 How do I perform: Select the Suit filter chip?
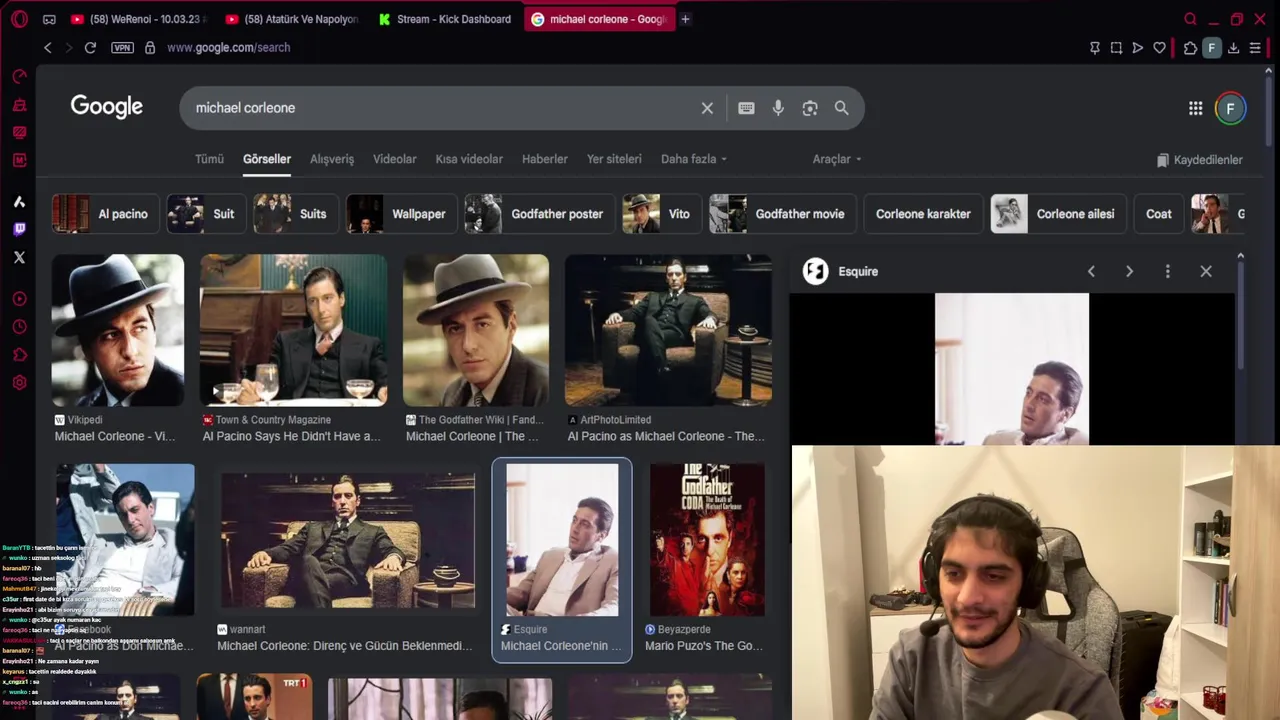pyautogui.click(x=206, y=214)
